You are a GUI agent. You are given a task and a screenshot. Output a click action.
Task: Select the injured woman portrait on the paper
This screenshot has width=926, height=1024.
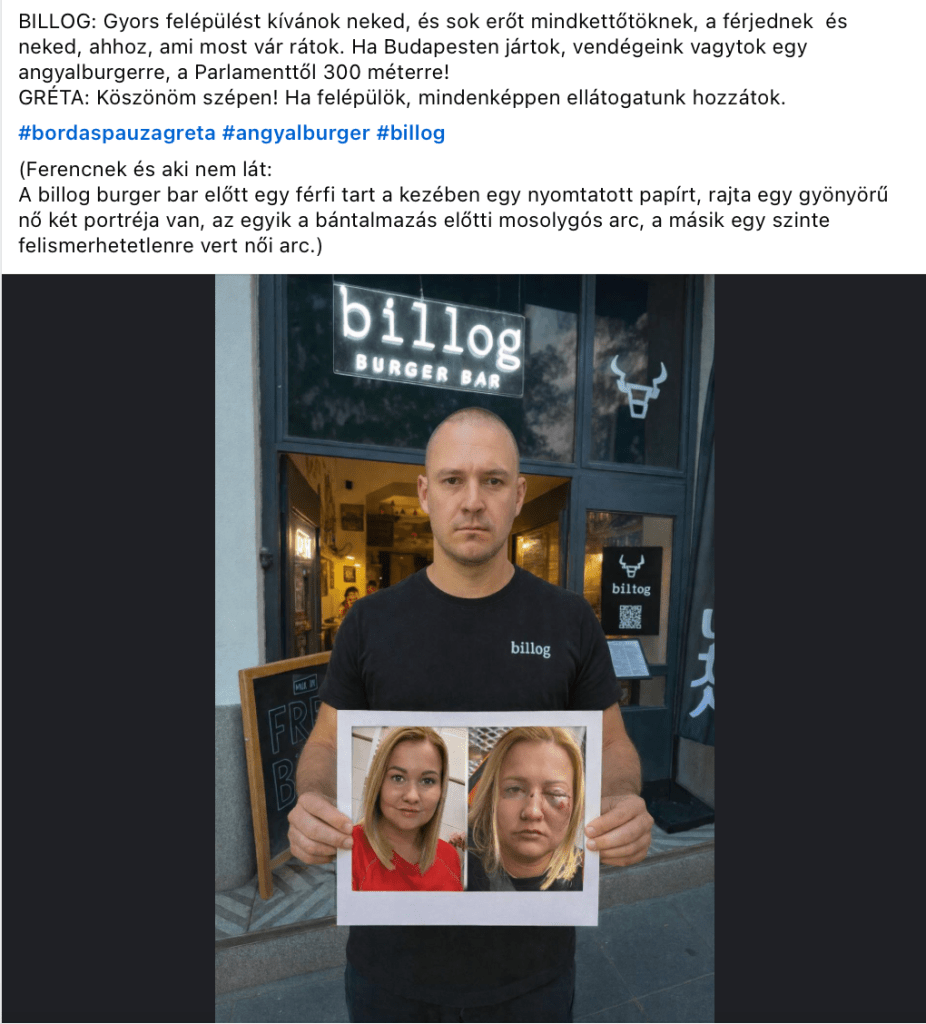[x=526, y=808]
